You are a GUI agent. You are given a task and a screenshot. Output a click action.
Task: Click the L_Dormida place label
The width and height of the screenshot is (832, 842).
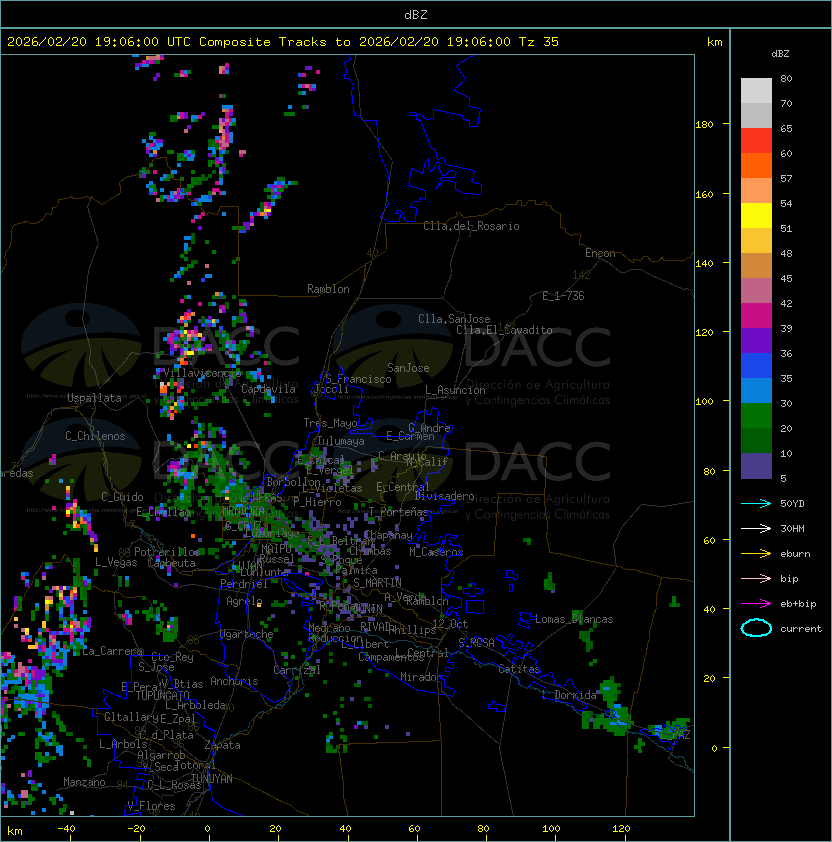pyautogui.click(x=569, y=695)
